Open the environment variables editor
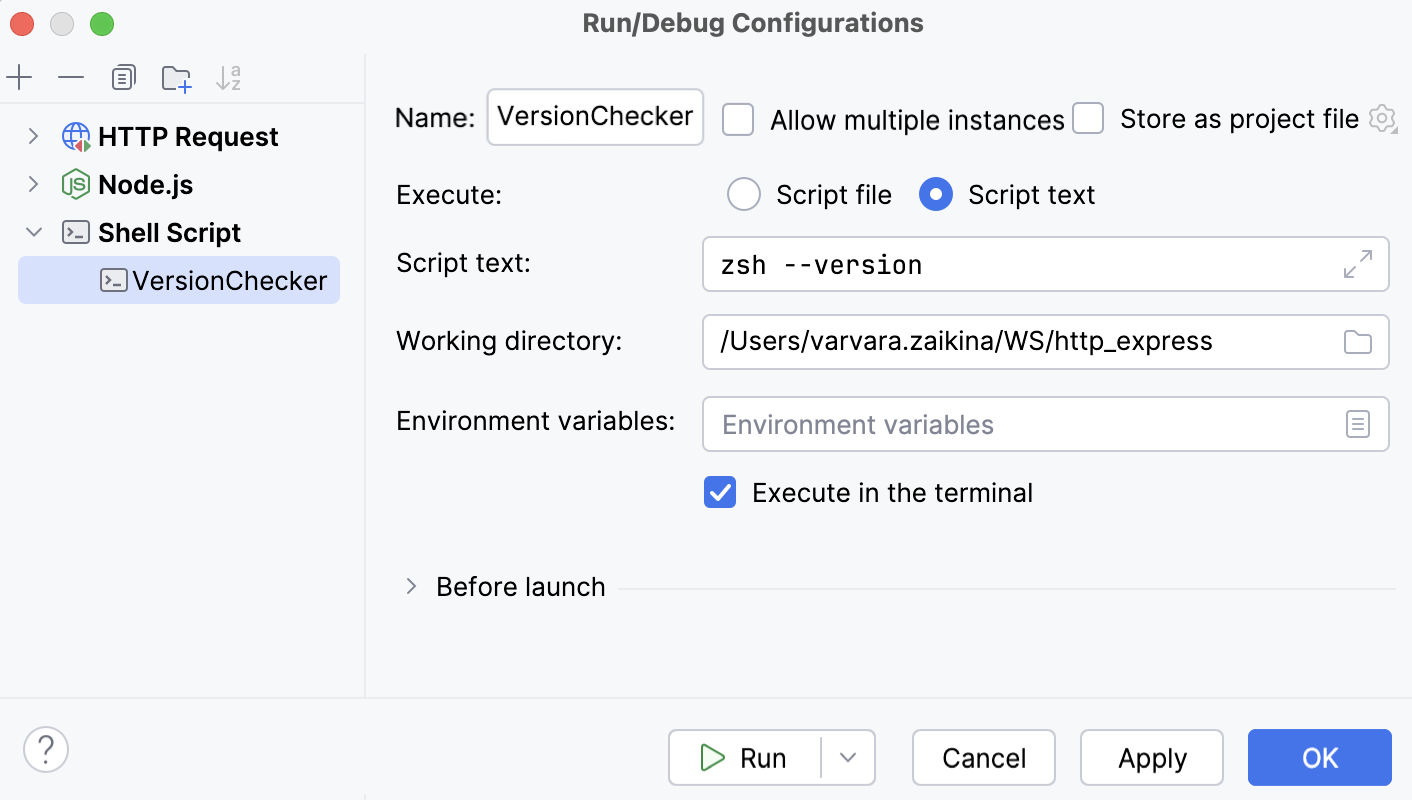The image size is (1412, 800). coord(1357,424)
